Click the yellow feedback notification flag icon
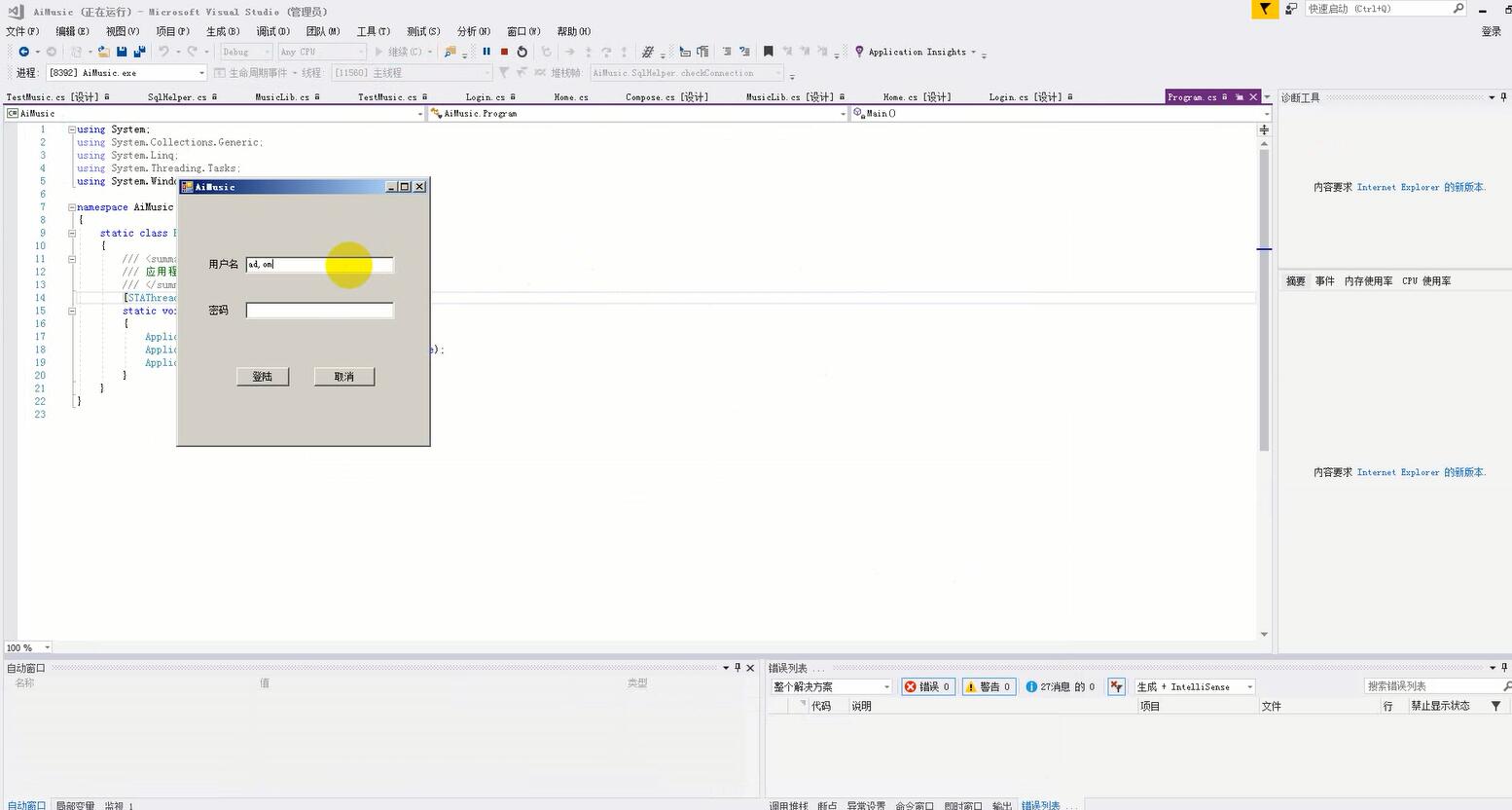Viewport: 1512px width, 810px height. [1264, 9]
